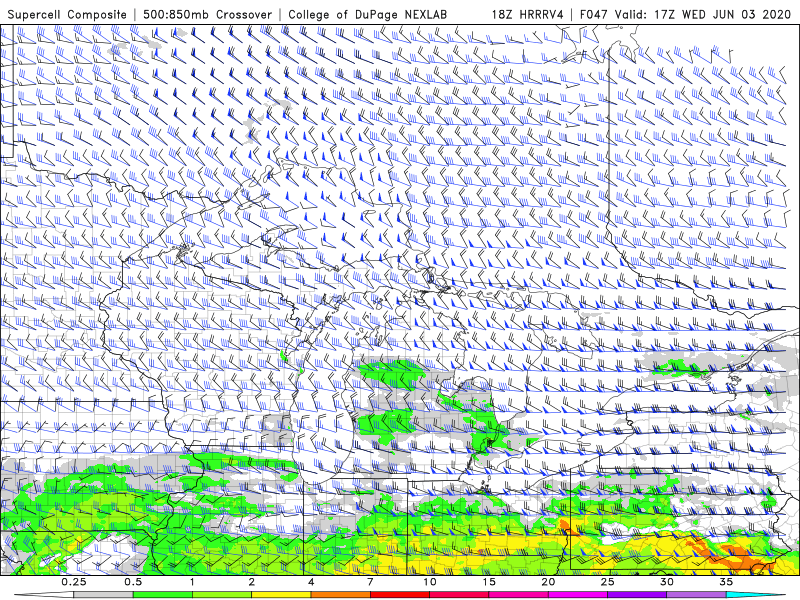
Task: Click the color scale label 2
Action: click(252, 582)
